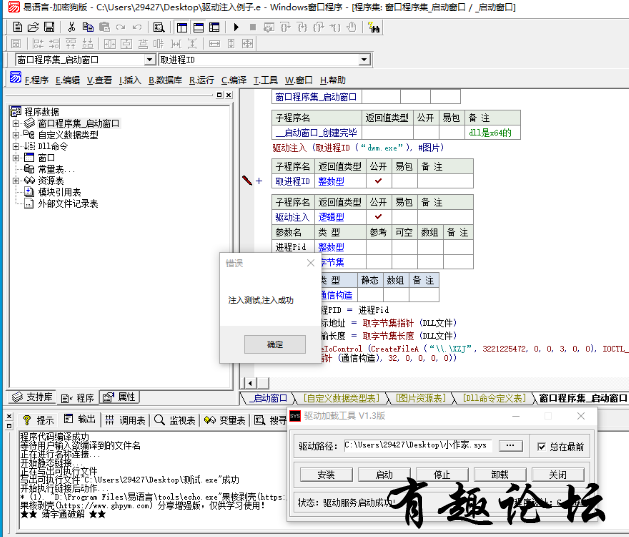Open the 输出 output tab
This screenshot has width=629, height=537.
pos(80,420)
